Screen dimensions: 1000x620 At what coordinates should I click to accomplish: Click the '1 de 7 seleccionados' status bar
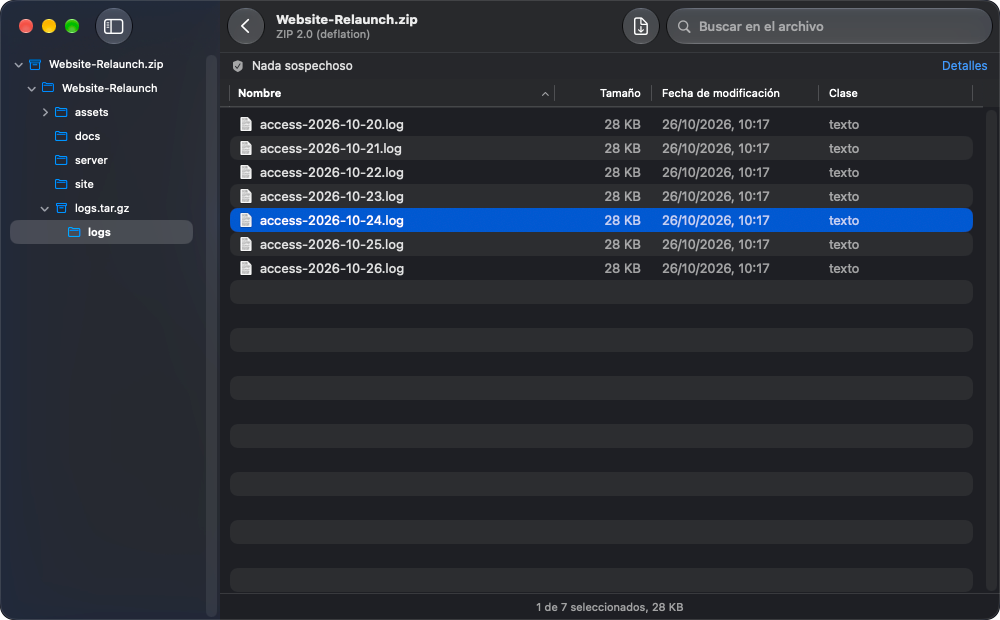(610, 607)
